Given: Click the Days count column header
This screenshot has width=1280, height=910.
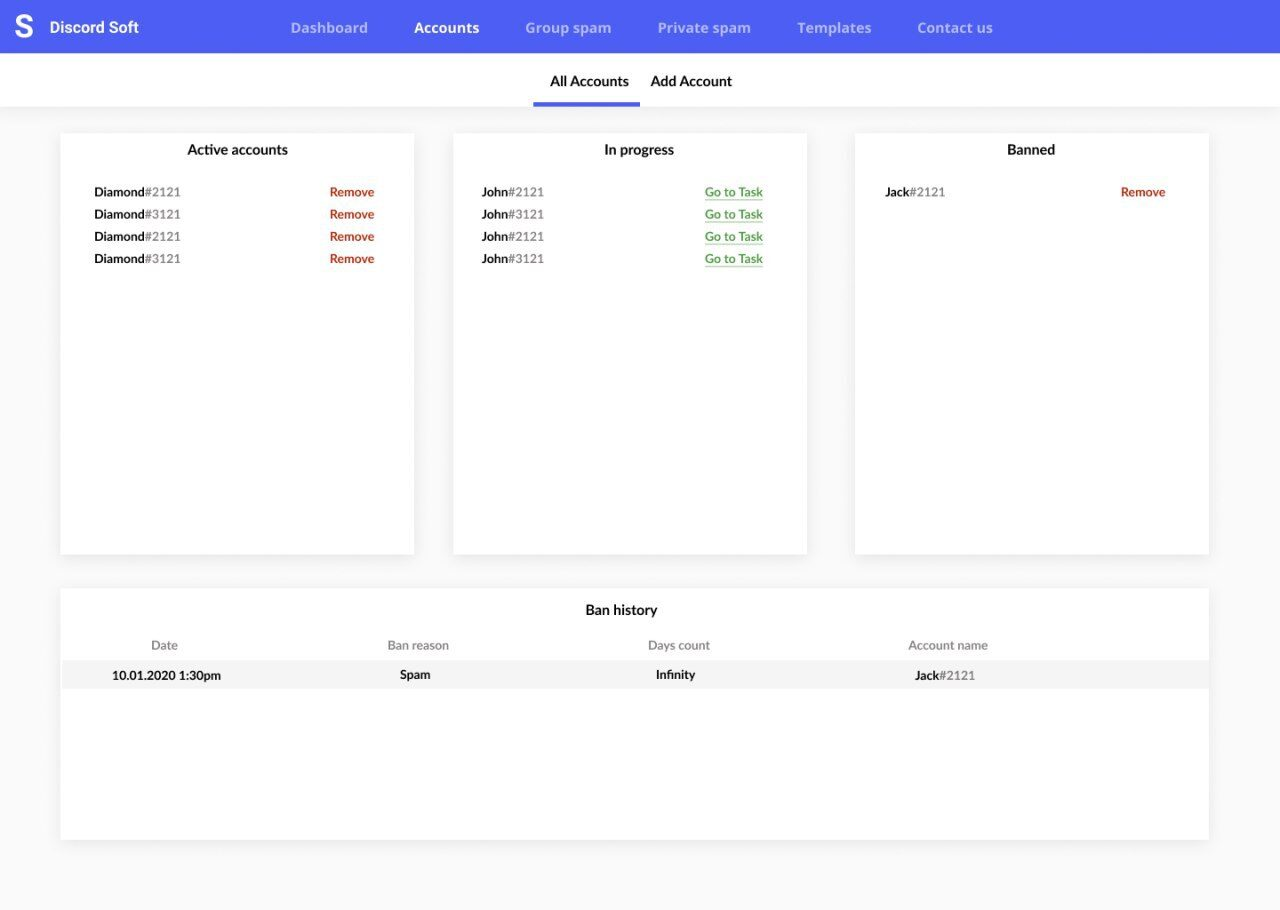Looking at the screenshot, I should [678, 646].
